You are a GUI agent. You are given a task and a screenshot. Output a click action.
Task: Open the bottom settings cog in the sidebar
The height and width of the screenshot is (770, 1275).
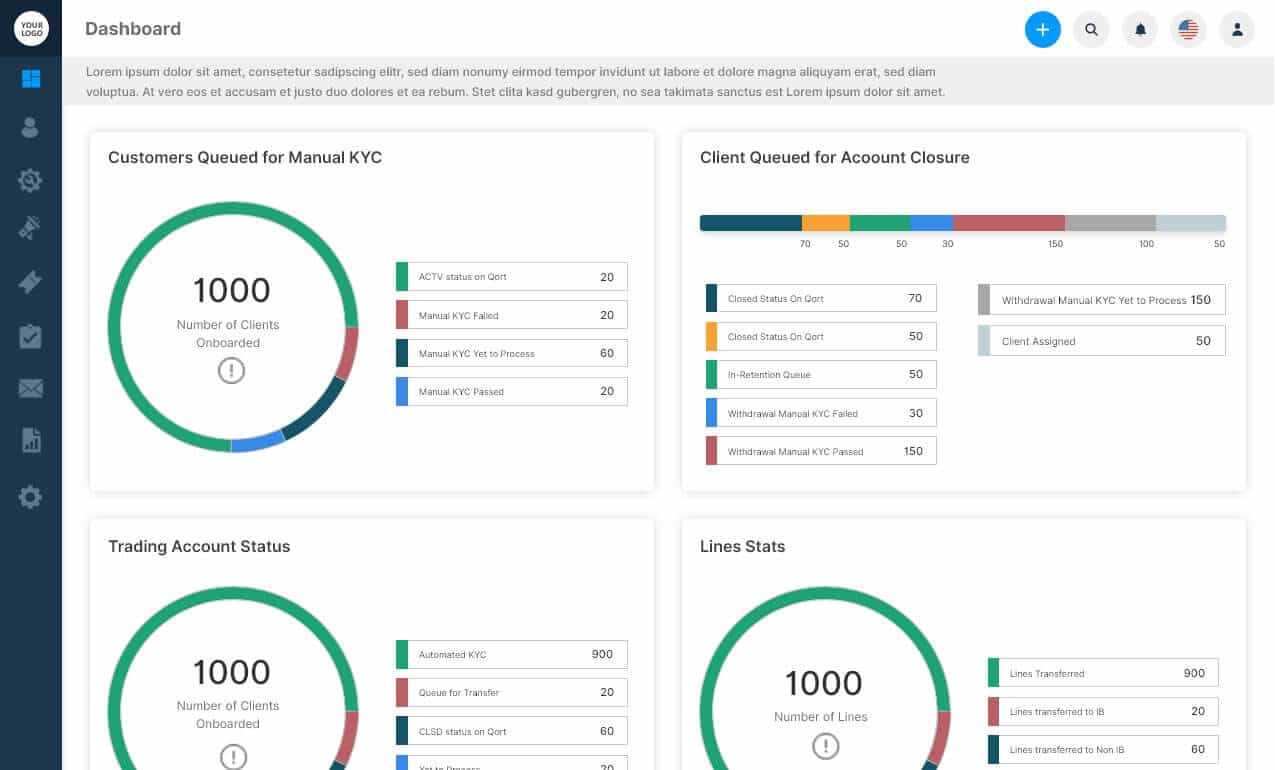click(30, 497)
